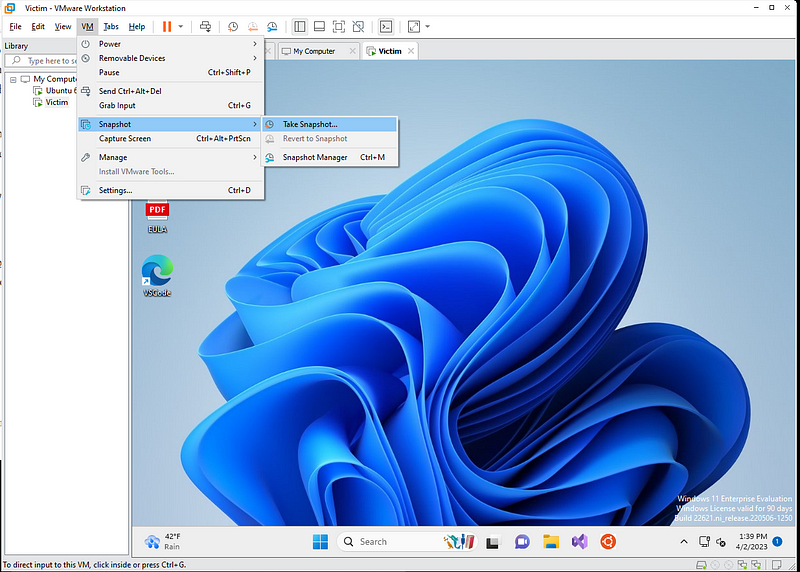This screenshot has width=800, height=572.
Task: Open the clock showing 1:39 PM 4/2/2023
Action: pos(752,541)
